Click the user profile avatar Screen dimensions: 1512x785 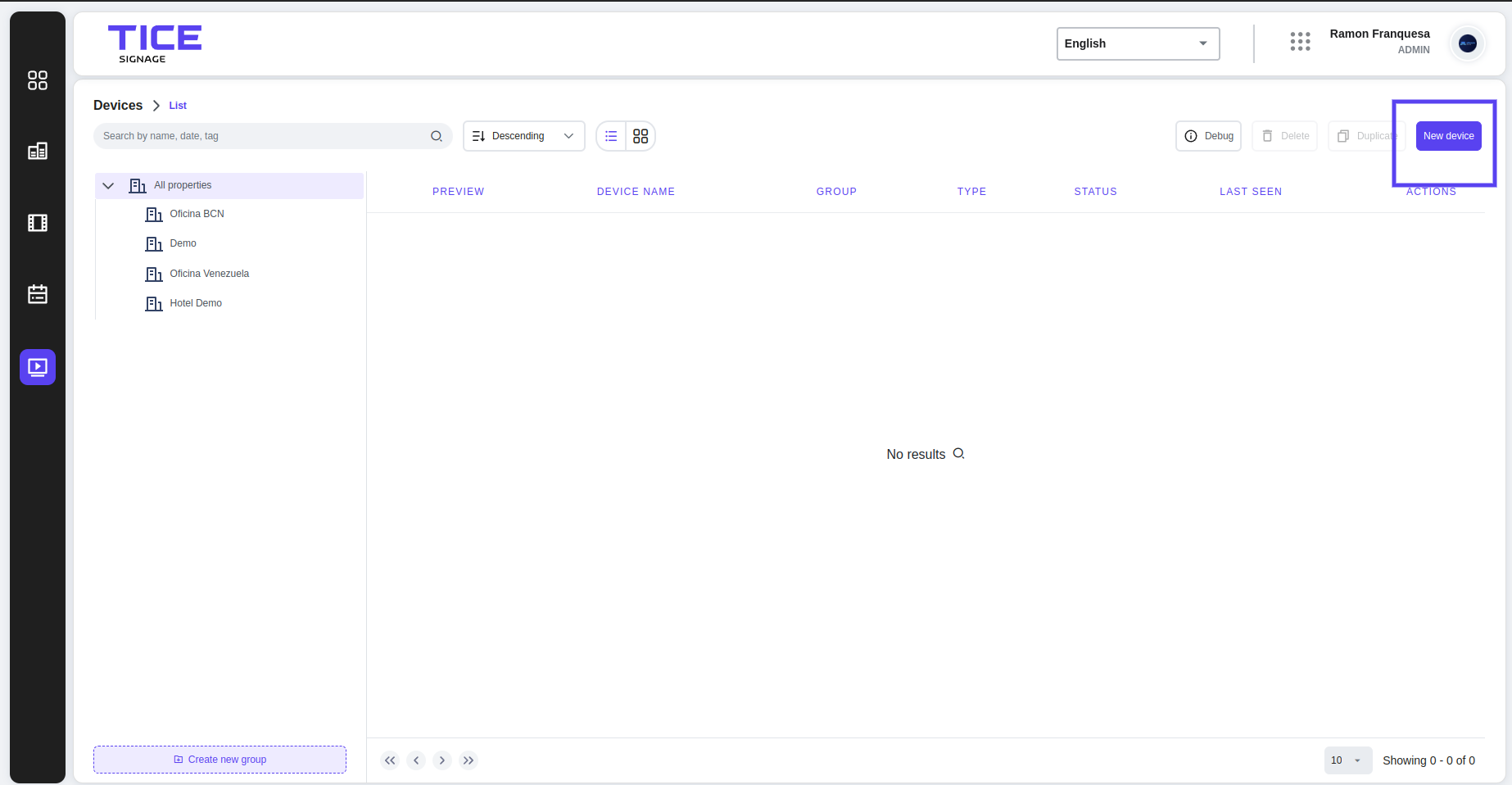coord(1467,43)
